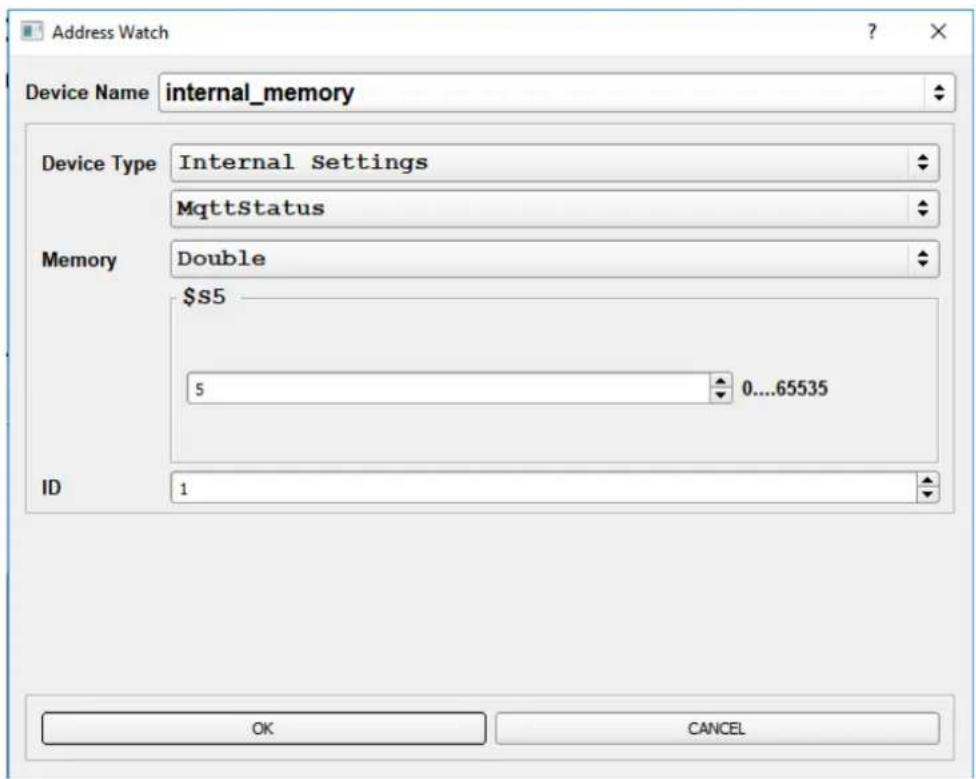Click the Address Watch window icon
The image size is (976, 779).
(x=32, y=31)
